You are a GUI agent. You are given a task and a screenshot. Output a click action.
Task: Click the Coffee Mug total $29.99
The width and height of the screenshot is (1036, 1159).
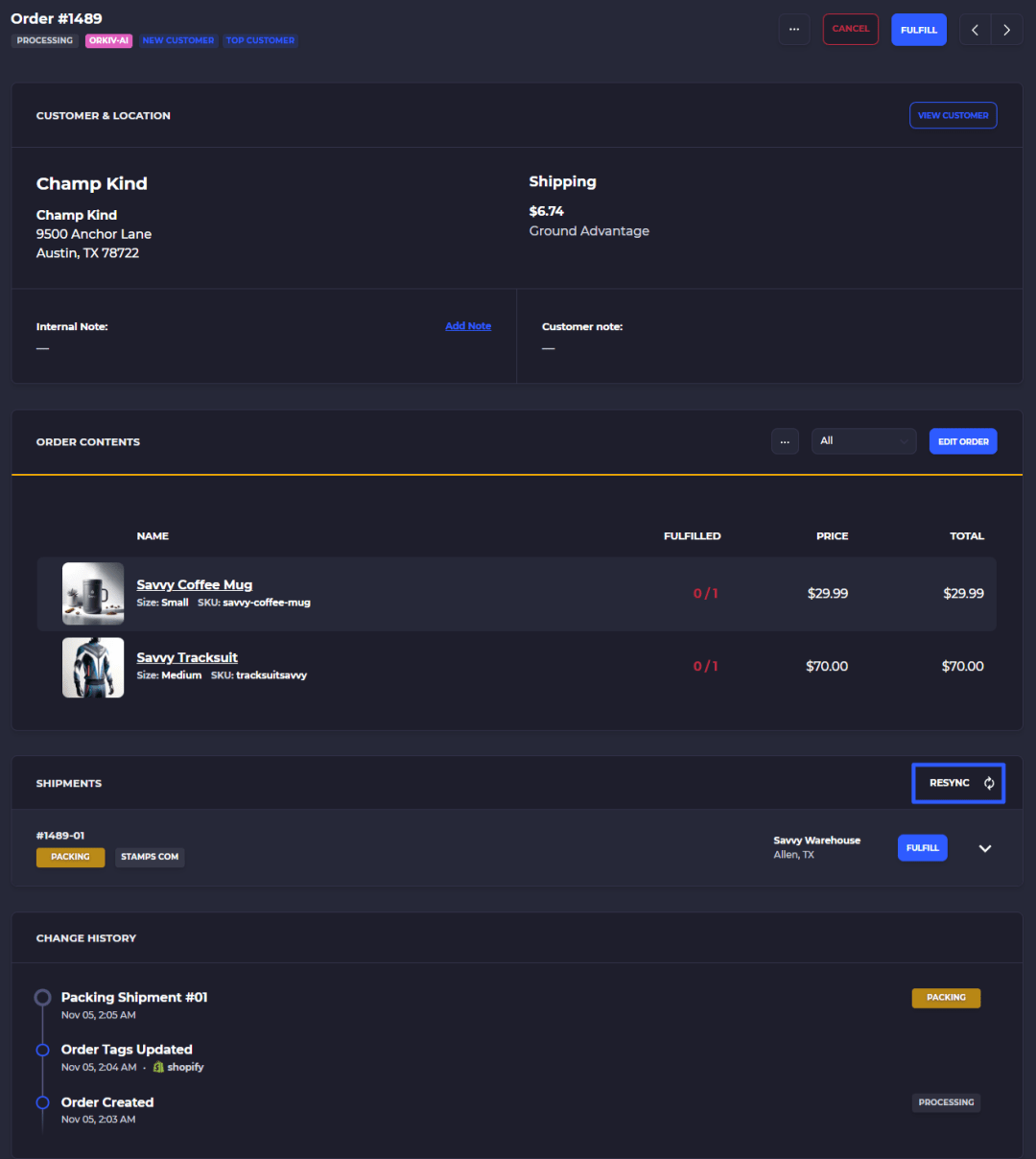(x=963, y=594)
